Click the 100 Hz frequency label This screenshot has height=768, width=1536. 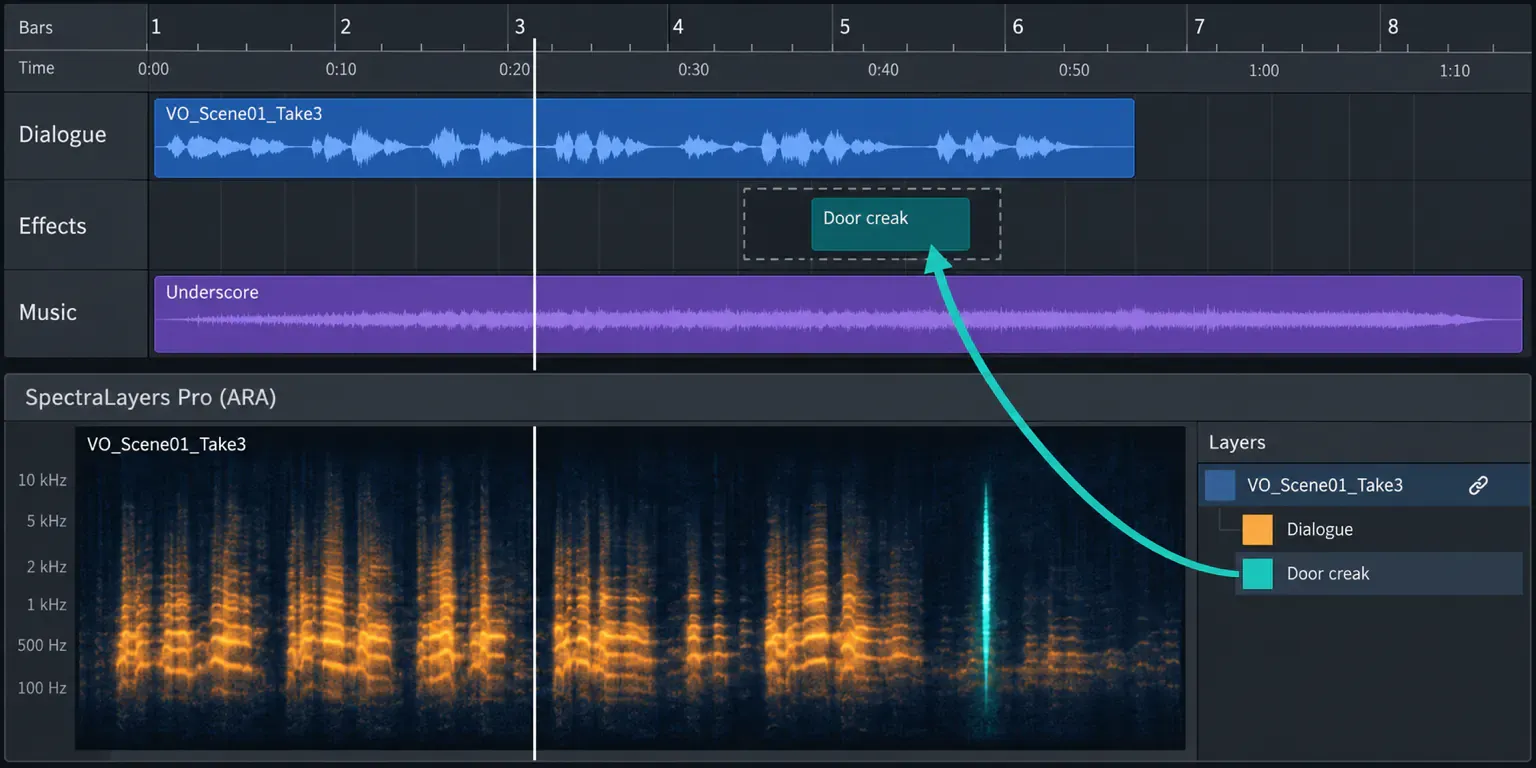coord(42,688)
